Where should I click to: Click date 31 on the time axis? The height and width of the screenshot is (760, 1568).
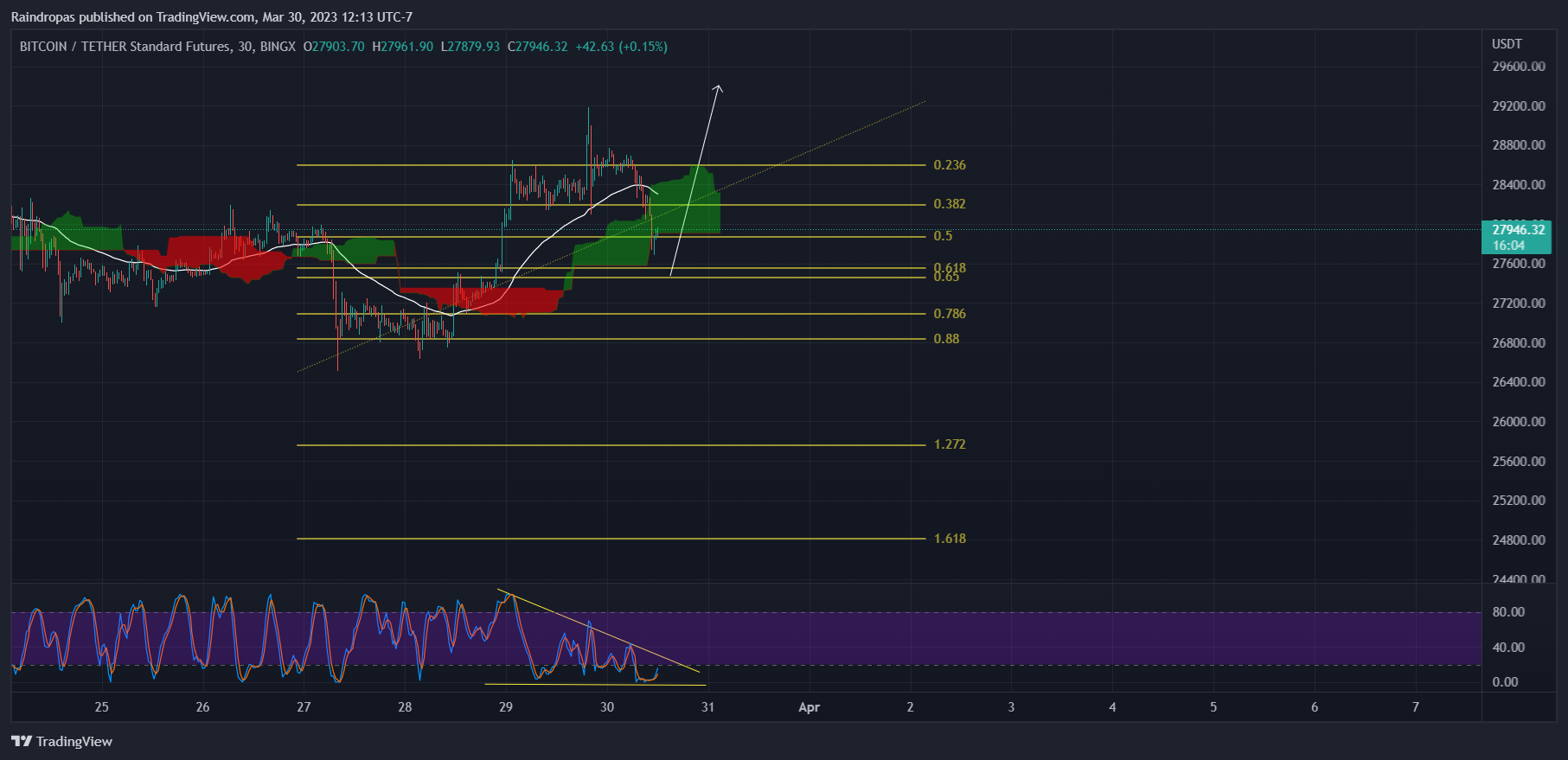708,707
